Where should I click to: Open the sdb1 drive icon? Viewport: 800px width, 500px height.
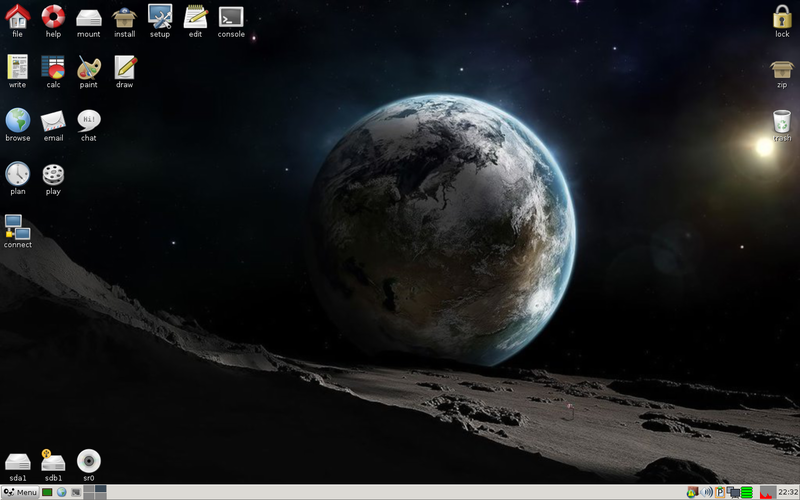[53, 465]
